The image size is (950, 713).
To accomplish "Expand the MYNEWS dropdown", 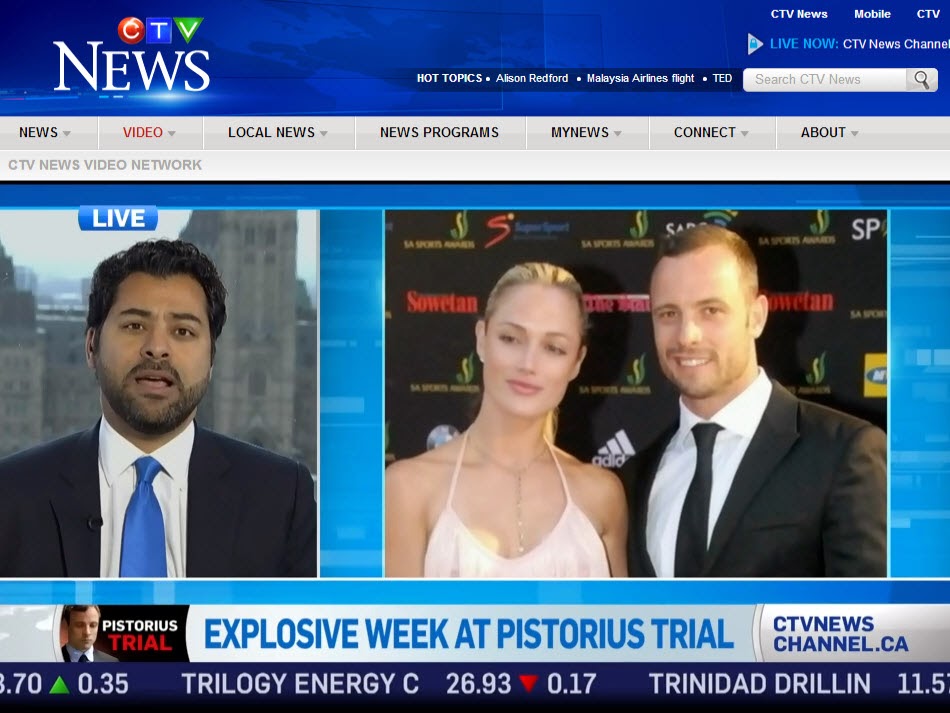I will [586, 132].
